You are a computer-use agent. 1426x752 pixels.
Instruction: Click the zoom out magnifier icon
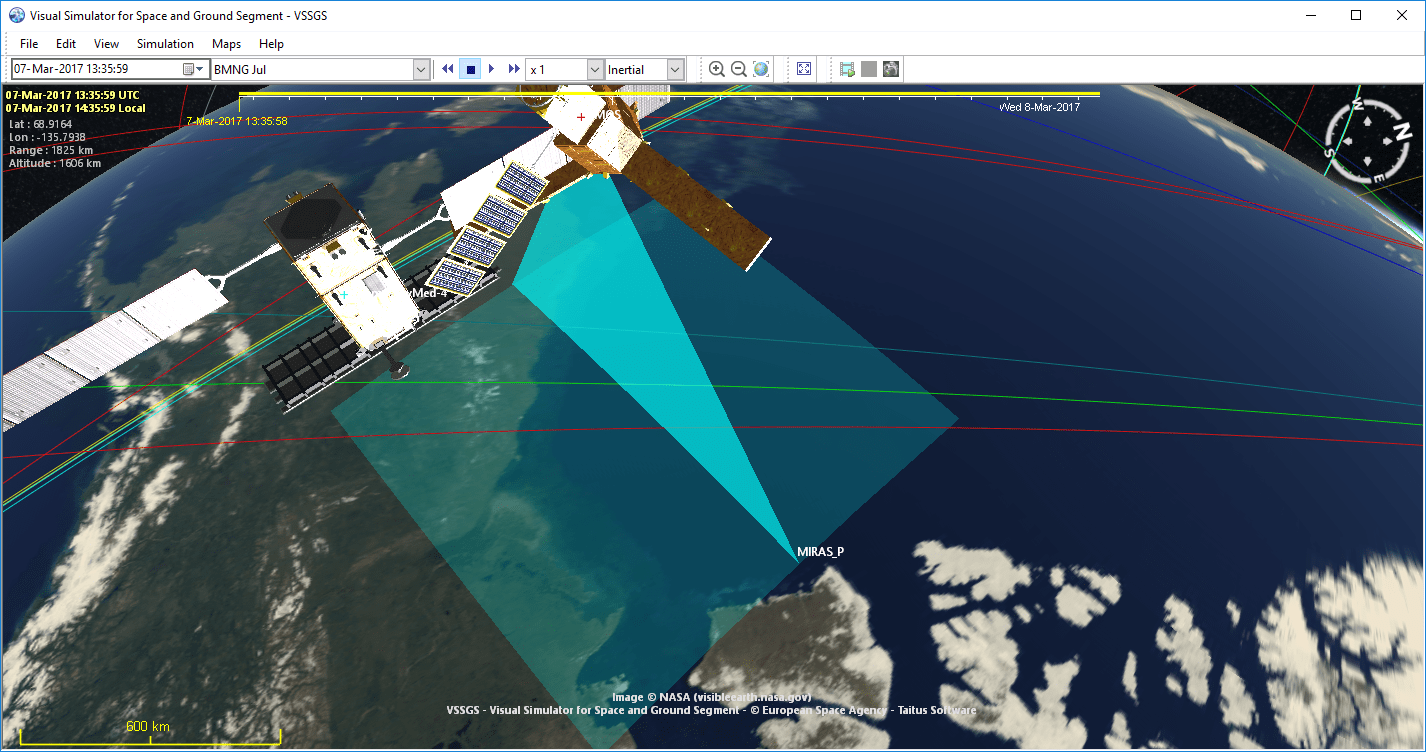tap(739, 69)
